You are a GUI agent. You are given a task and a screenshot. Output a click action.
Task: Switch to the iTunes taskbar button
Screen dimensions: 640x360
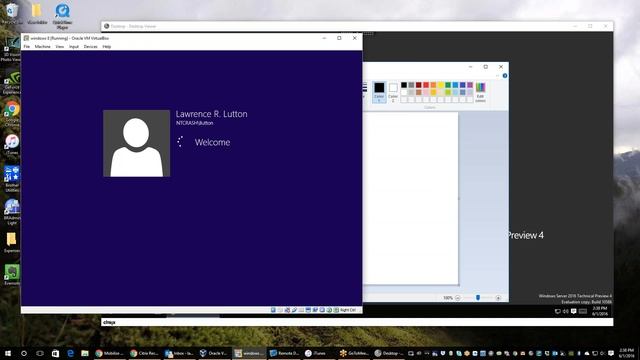(x=320, y=353)
